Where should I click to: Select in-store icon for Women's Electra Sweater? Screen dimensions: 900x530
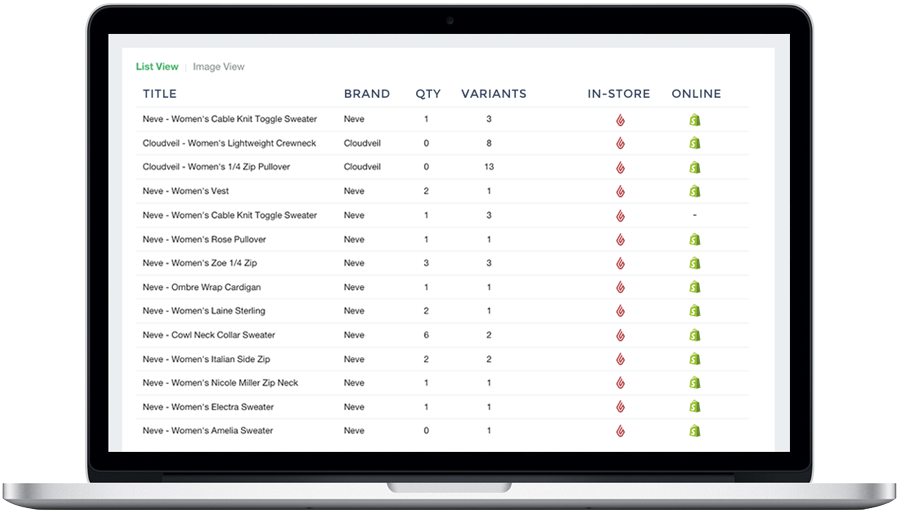[620, 407]
